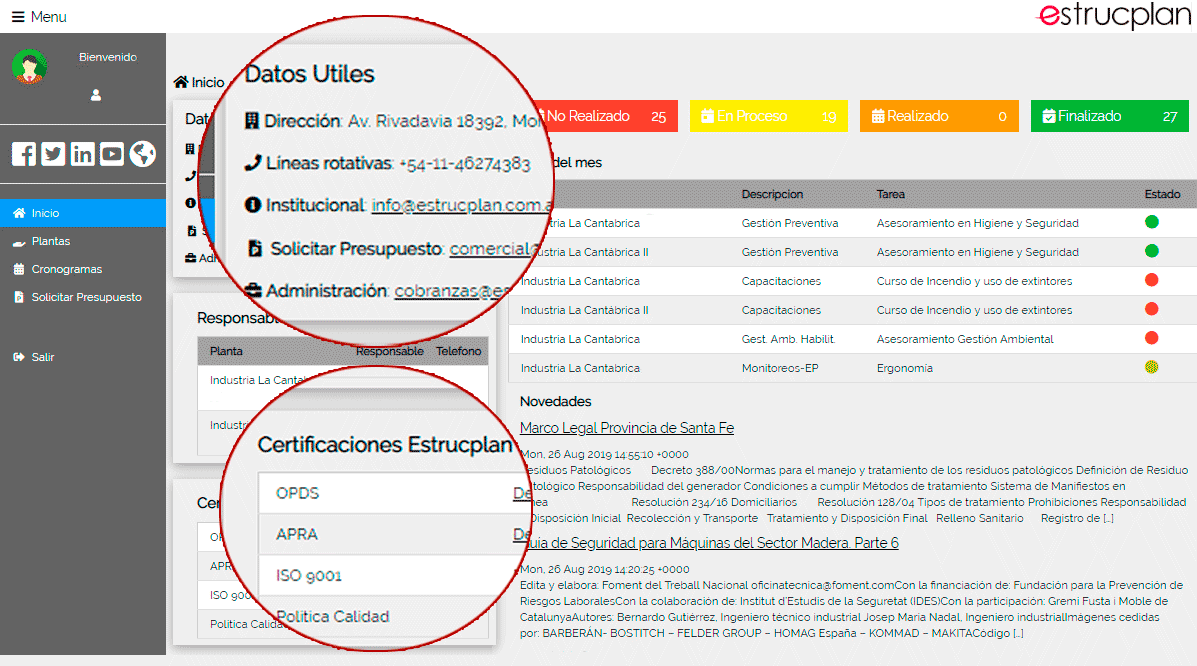
Task: Open the Marco Legal Provincia de Santa Fe article
Action: (x=627, y=428)
